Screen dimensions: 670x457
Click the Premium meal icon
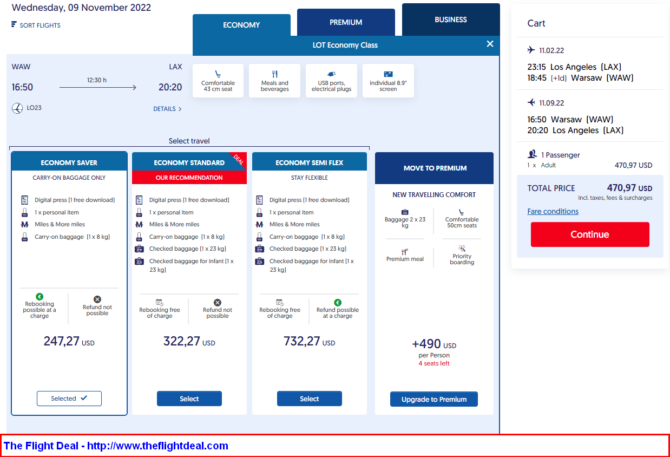pyautogui.click(x=404, y=252)
